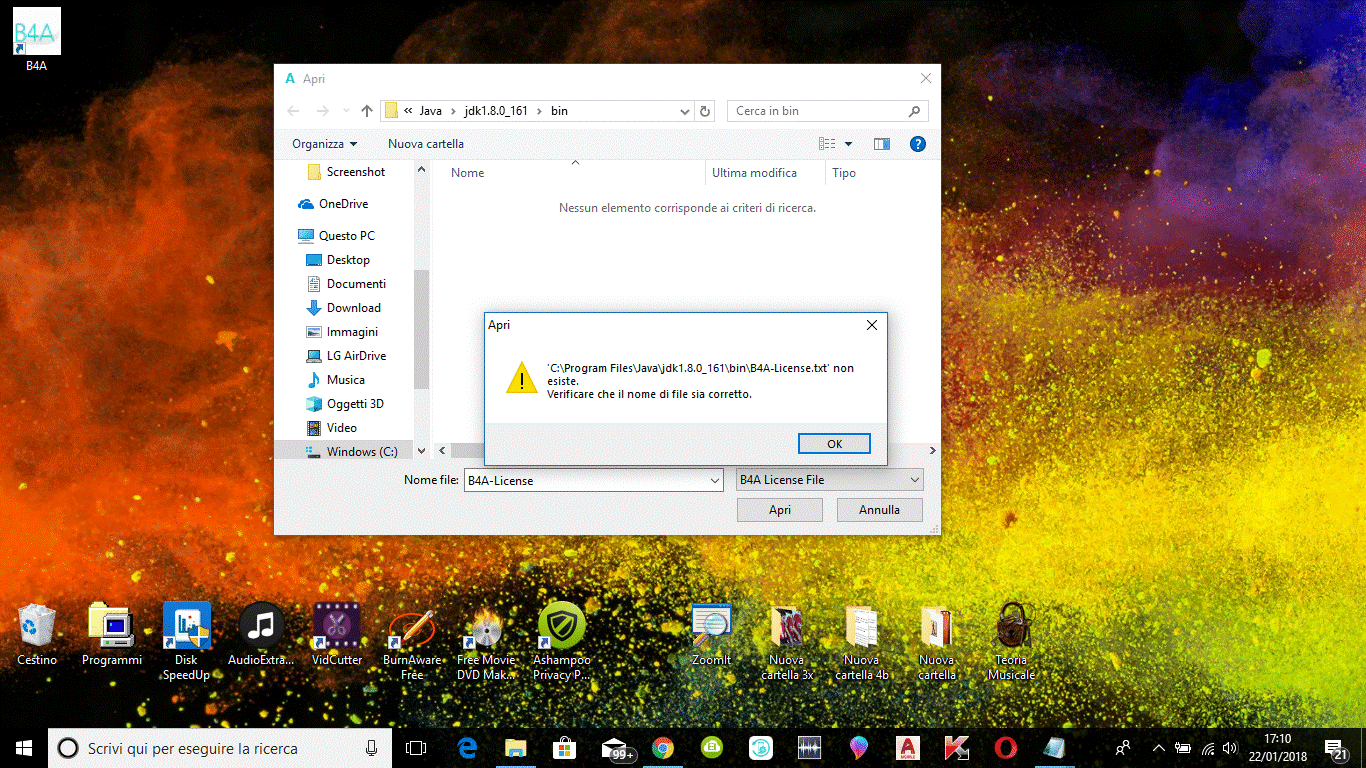Click the taskbar search box
1366x768 pixels.
tap(220, 748)
